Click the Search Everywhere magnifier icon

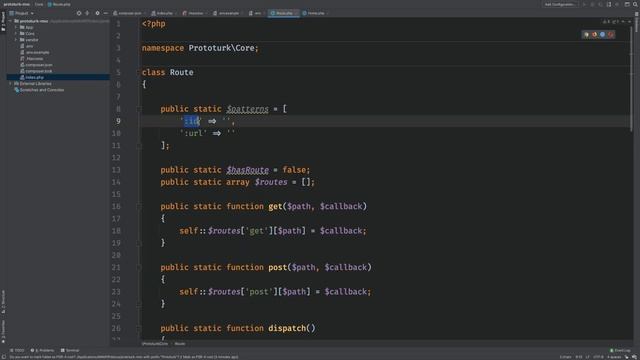point(635,4)
